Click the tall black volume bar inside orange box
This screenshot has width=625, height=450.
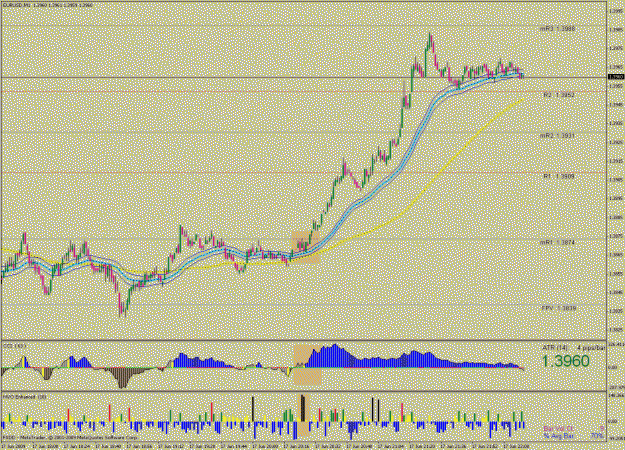click(x=303, y=408)
